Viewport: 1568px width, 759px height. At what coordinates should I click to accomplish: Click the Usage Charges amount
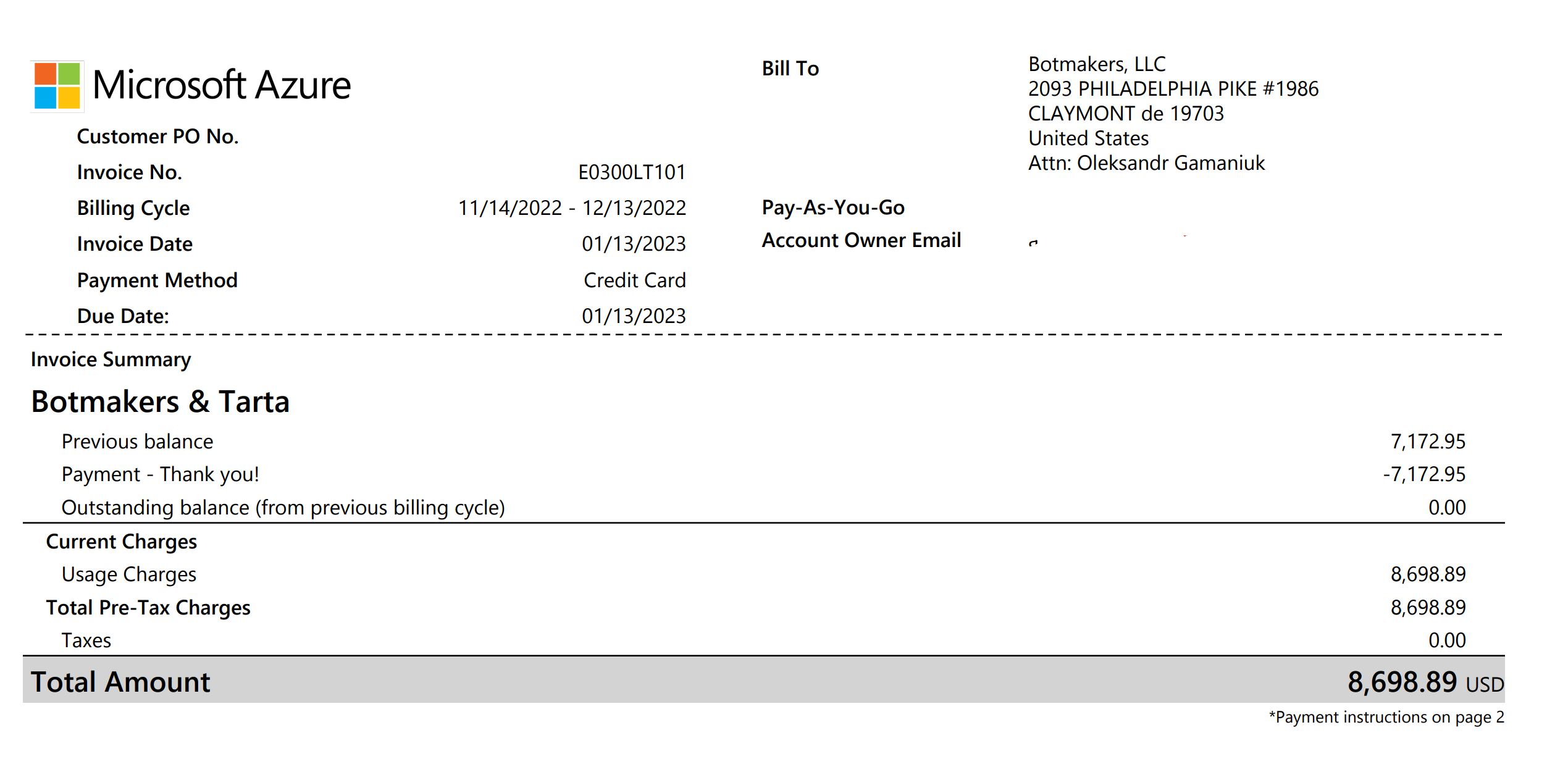(1427, 574)
